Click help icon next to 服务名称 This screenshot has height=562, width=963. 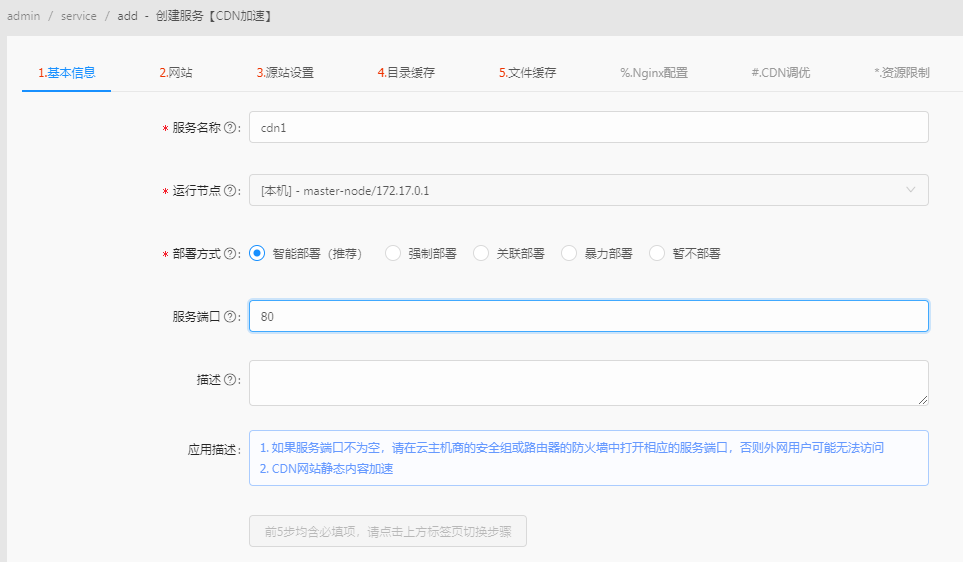230,128
